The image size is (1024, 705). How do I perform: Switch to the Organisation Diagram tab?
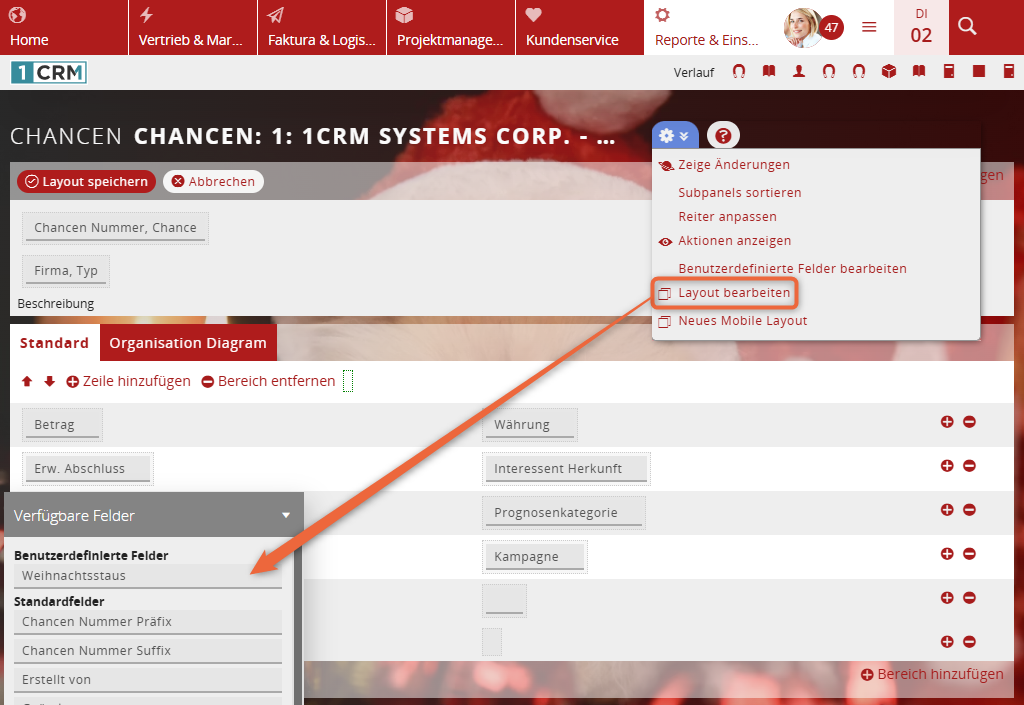click(188, 342)
